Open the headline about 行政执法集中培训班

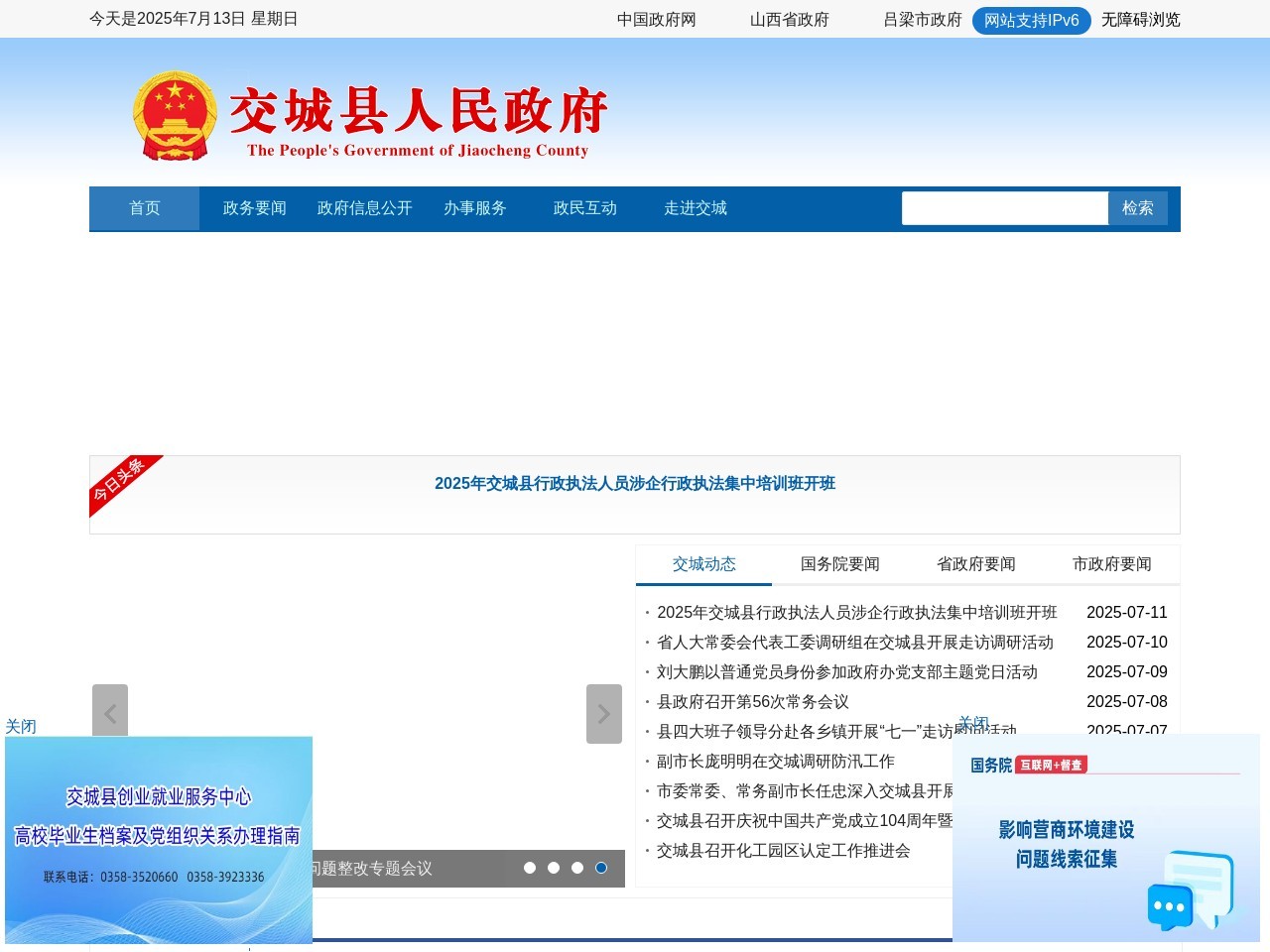[635, 484]
